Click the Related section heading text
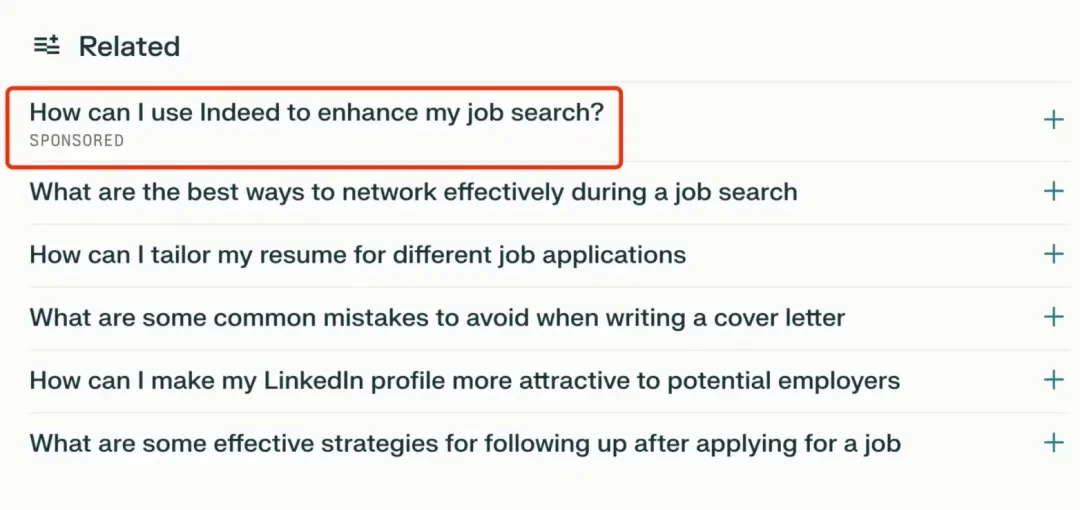The image size is (1080, 510). [x=129, y=46]
